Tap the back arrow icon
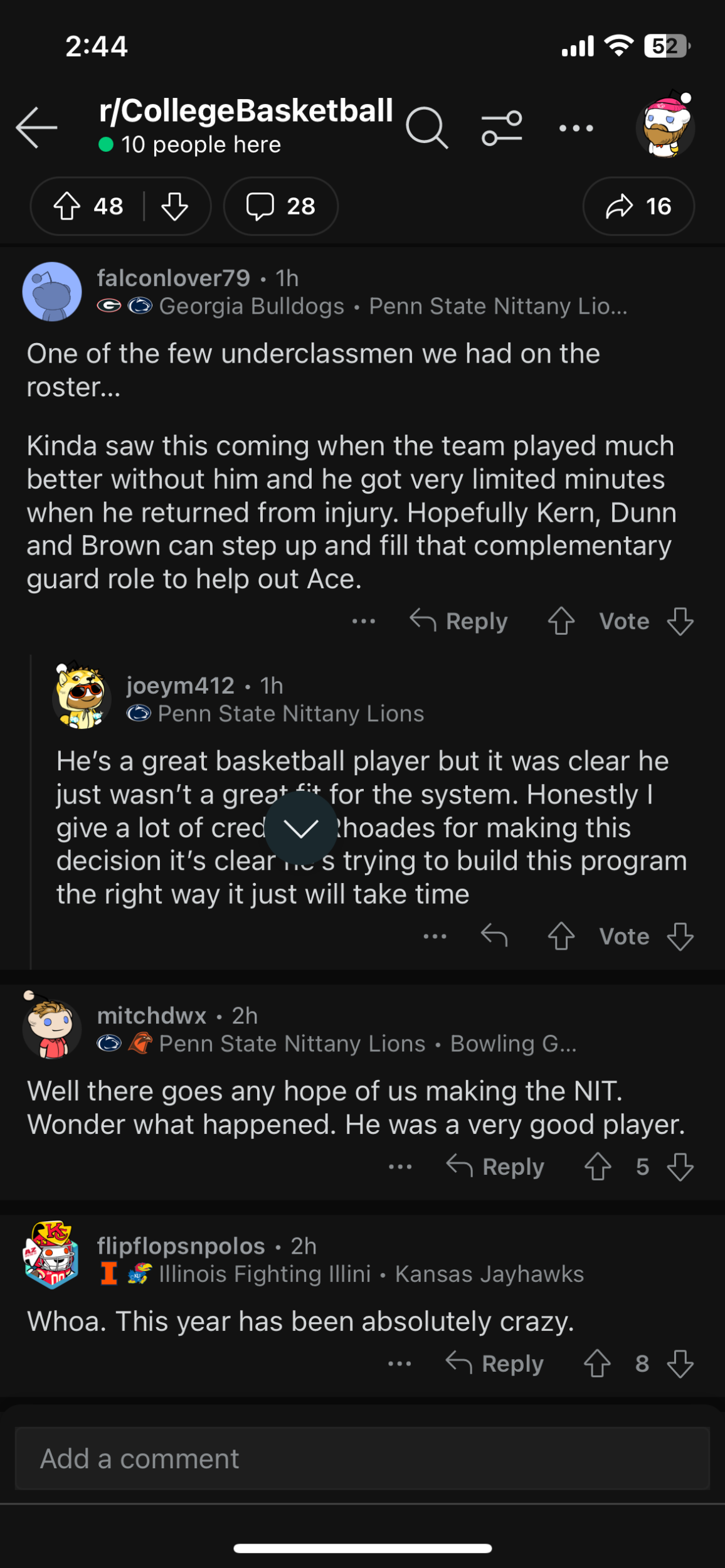 pos(36,127)
